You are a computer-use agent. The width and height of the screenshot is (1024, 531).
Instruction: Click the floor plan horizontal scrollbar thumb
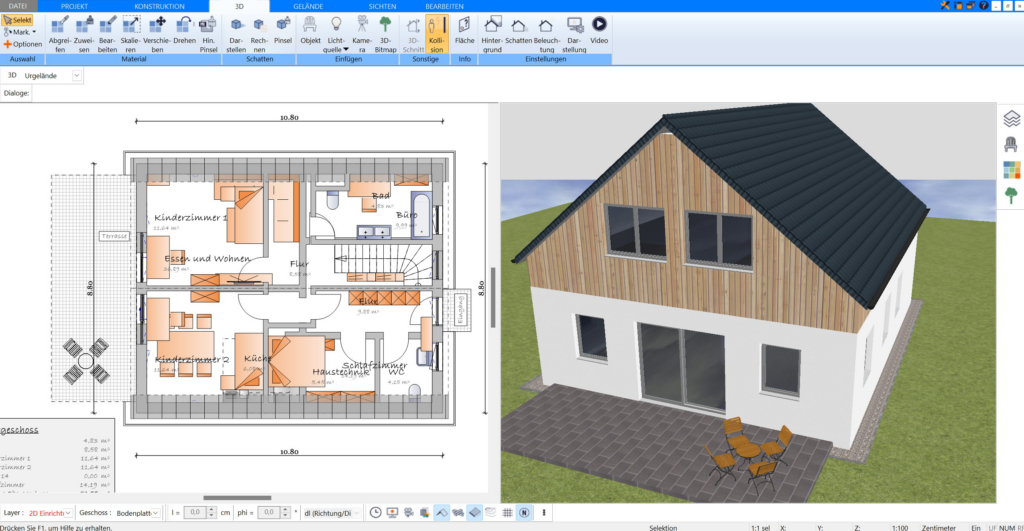coord(237,498)
